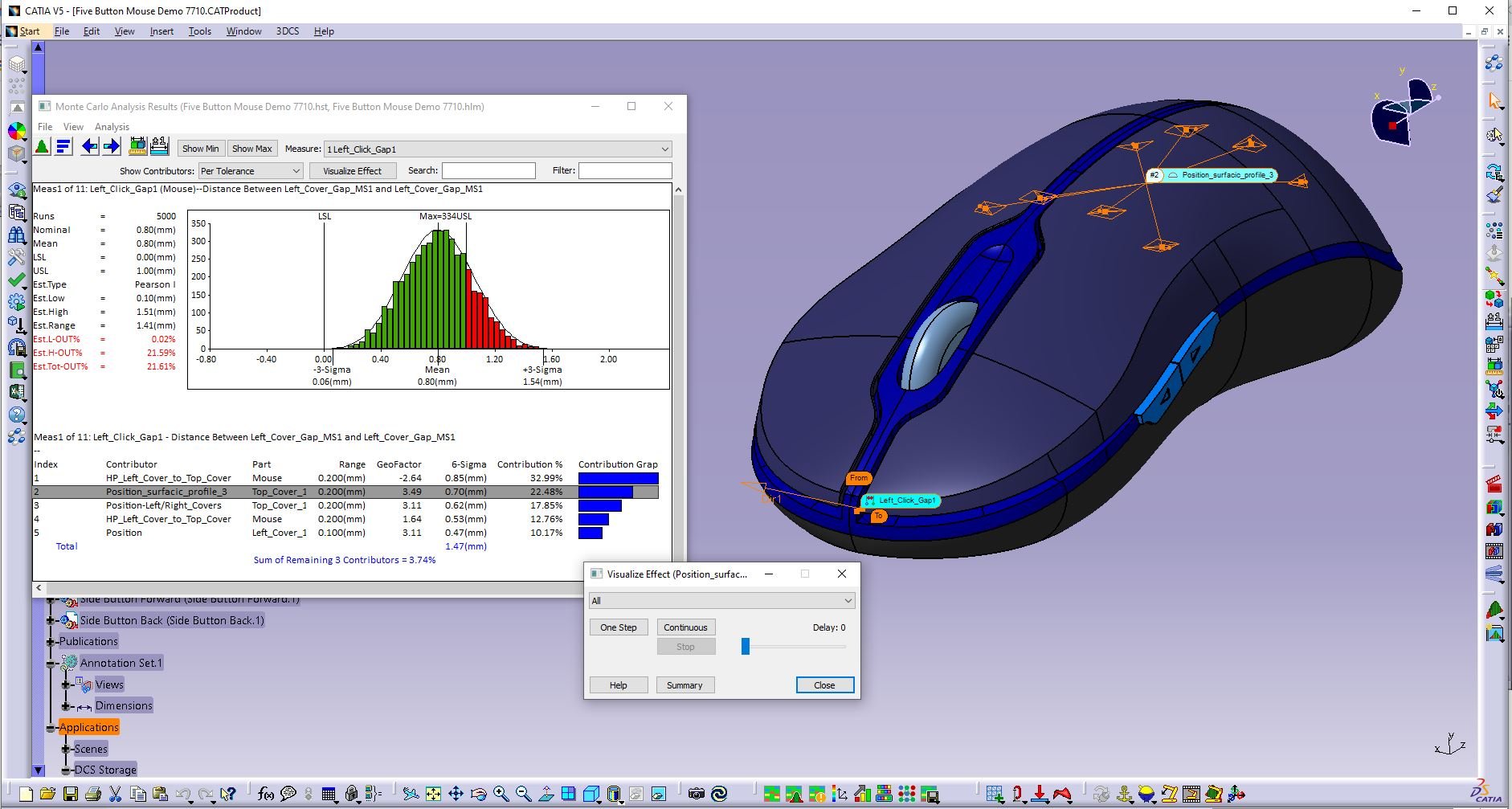
Task: Click the Summary button
Action: [684, 685]
